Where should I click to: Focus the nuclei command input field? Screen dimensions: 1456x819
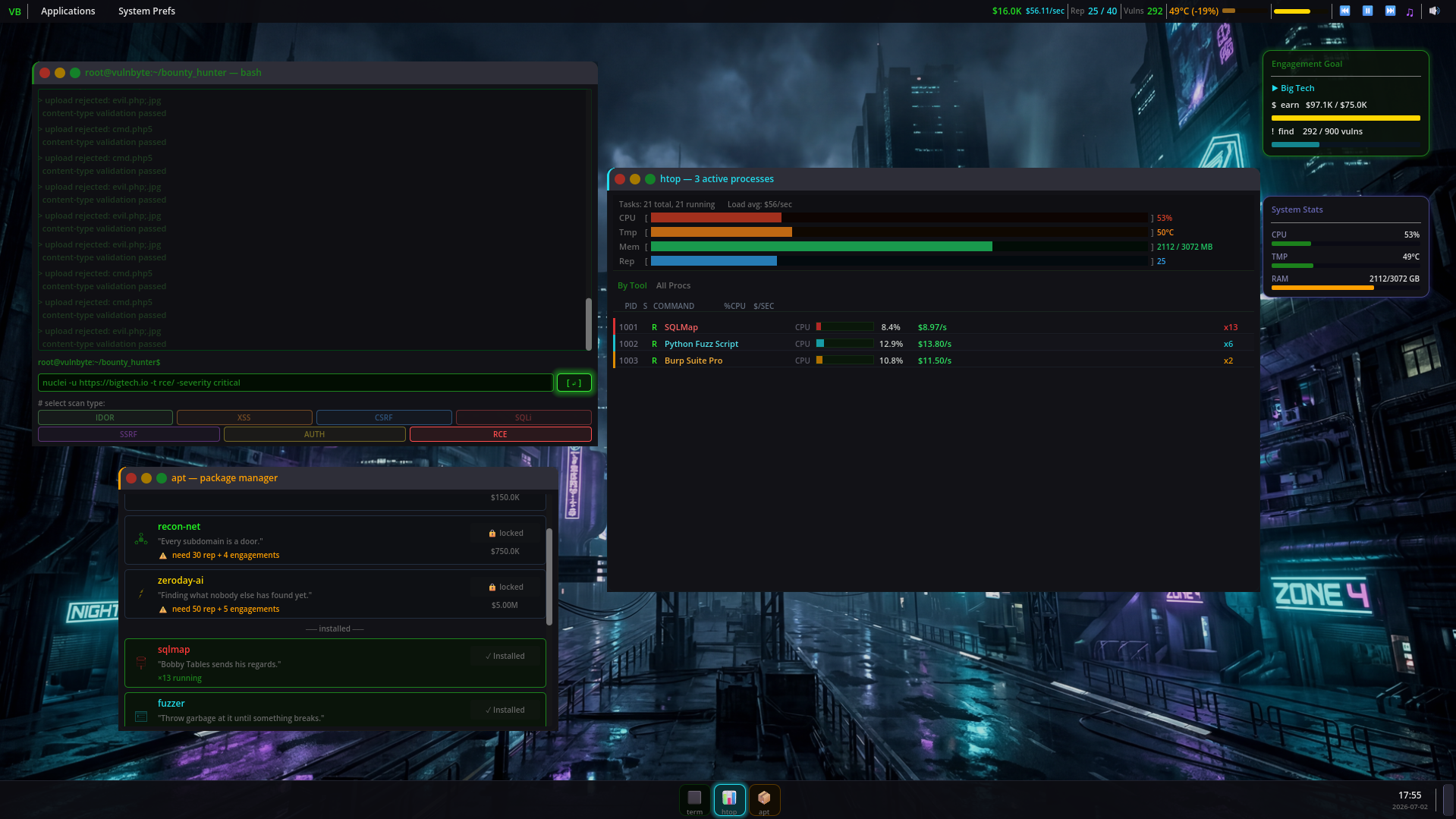pyautogui.click(x=295, y=383)
